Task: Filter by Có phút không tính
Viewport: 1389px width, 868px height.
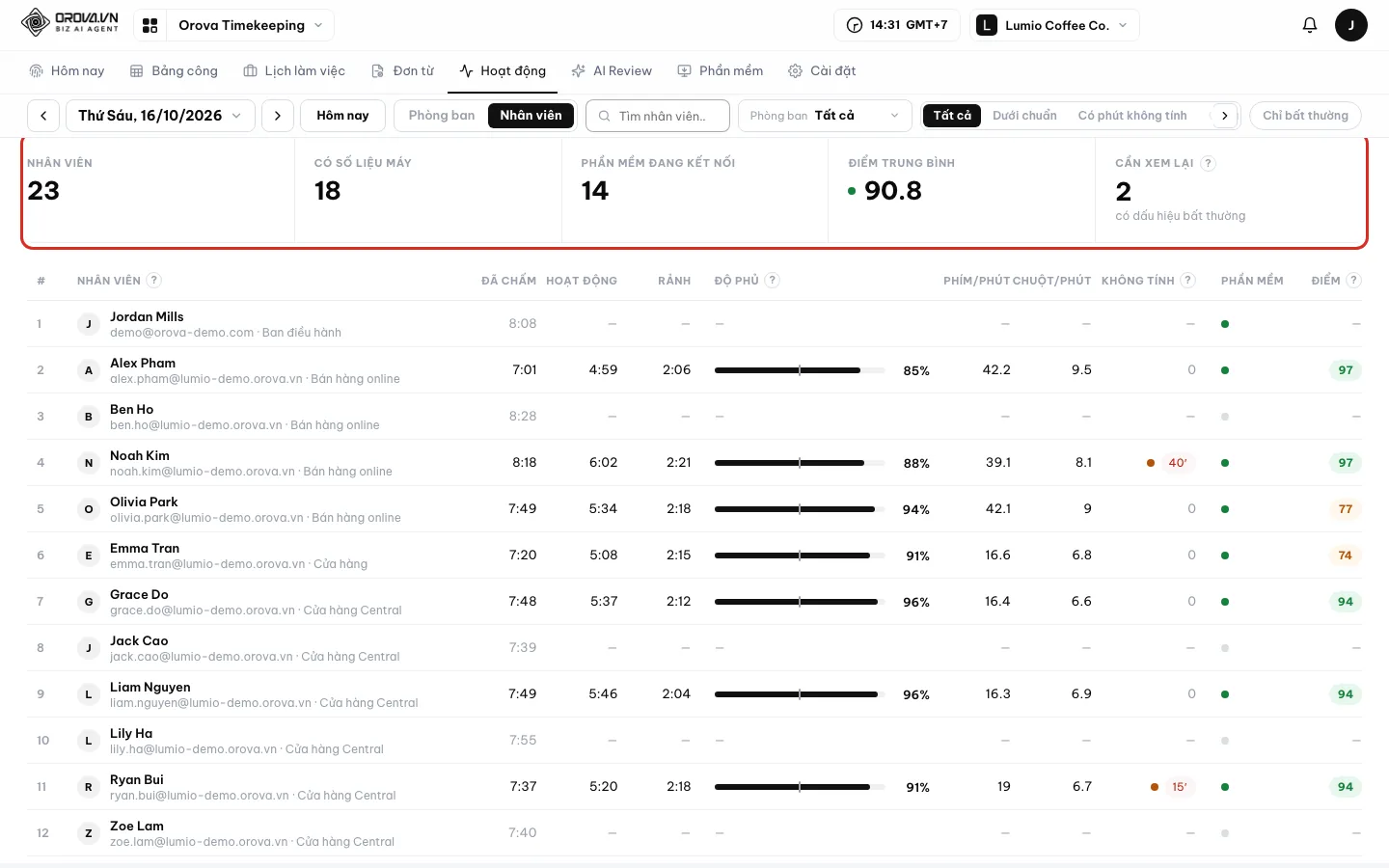Action: [x=1132, y=116]
